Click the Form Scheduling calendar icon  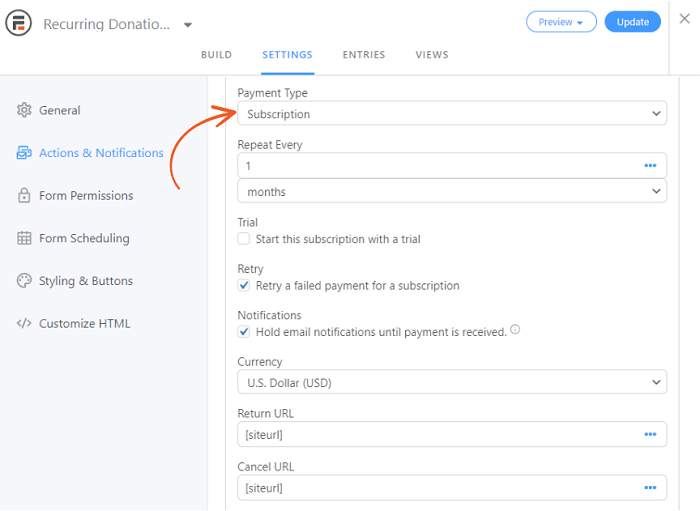(x=24, y=238)
